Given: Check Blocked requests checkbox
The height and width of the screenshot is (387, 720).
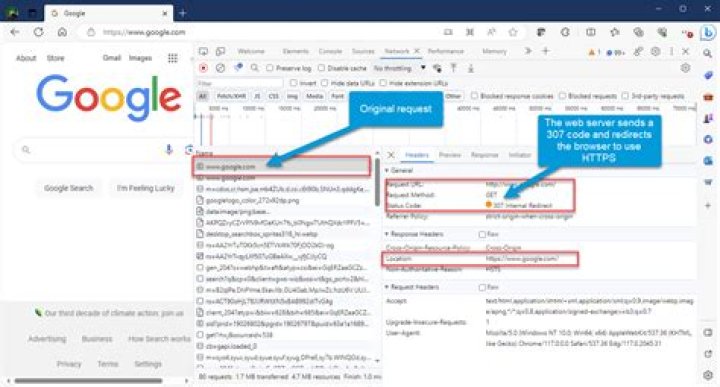Looking at the screenshot, I should click(x=562, y=96).
